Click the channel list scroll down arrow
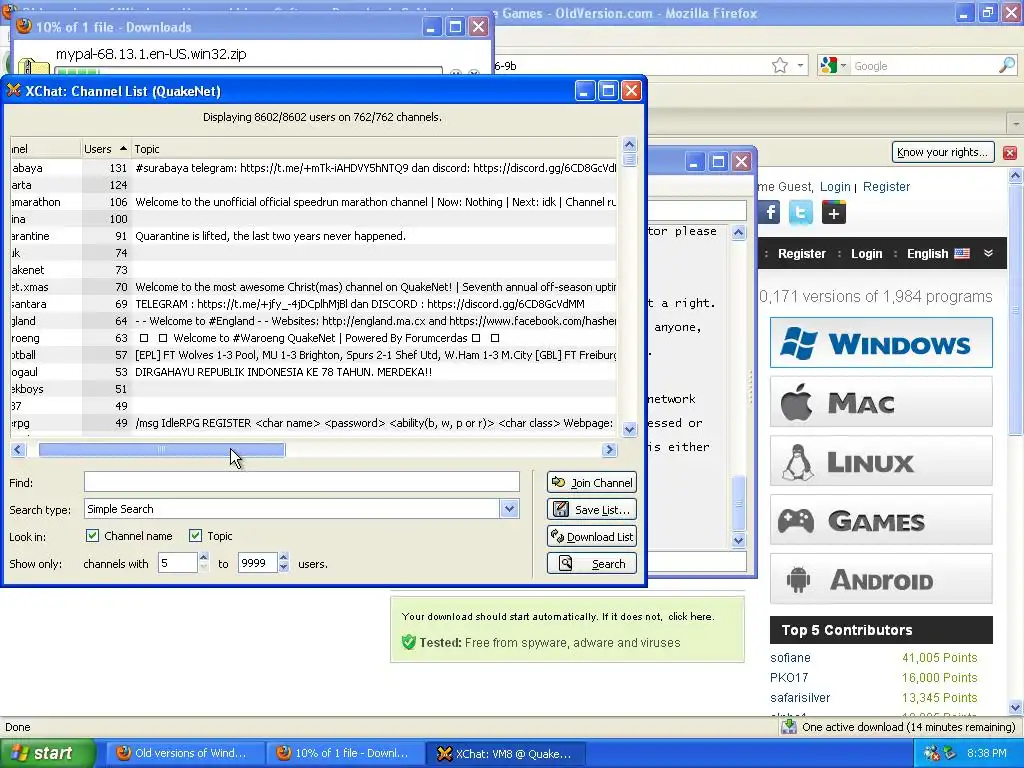This screenshot has height=768, width=1024. coord(630,429)
